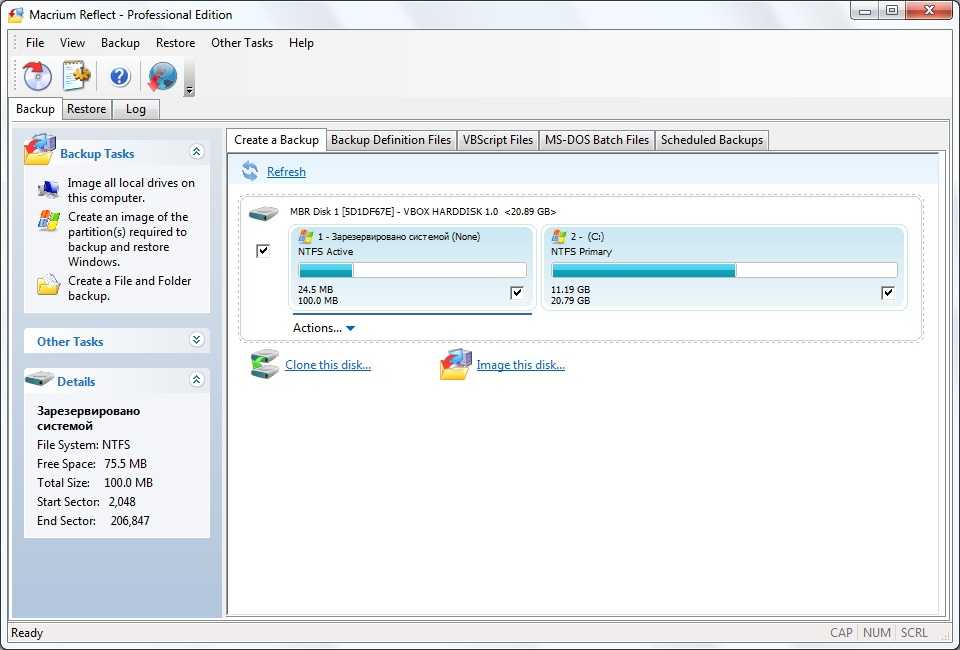Open the backup defaults notepad toolbar icon
Viewport: 960px width, 650px height.
pos(77,77)
